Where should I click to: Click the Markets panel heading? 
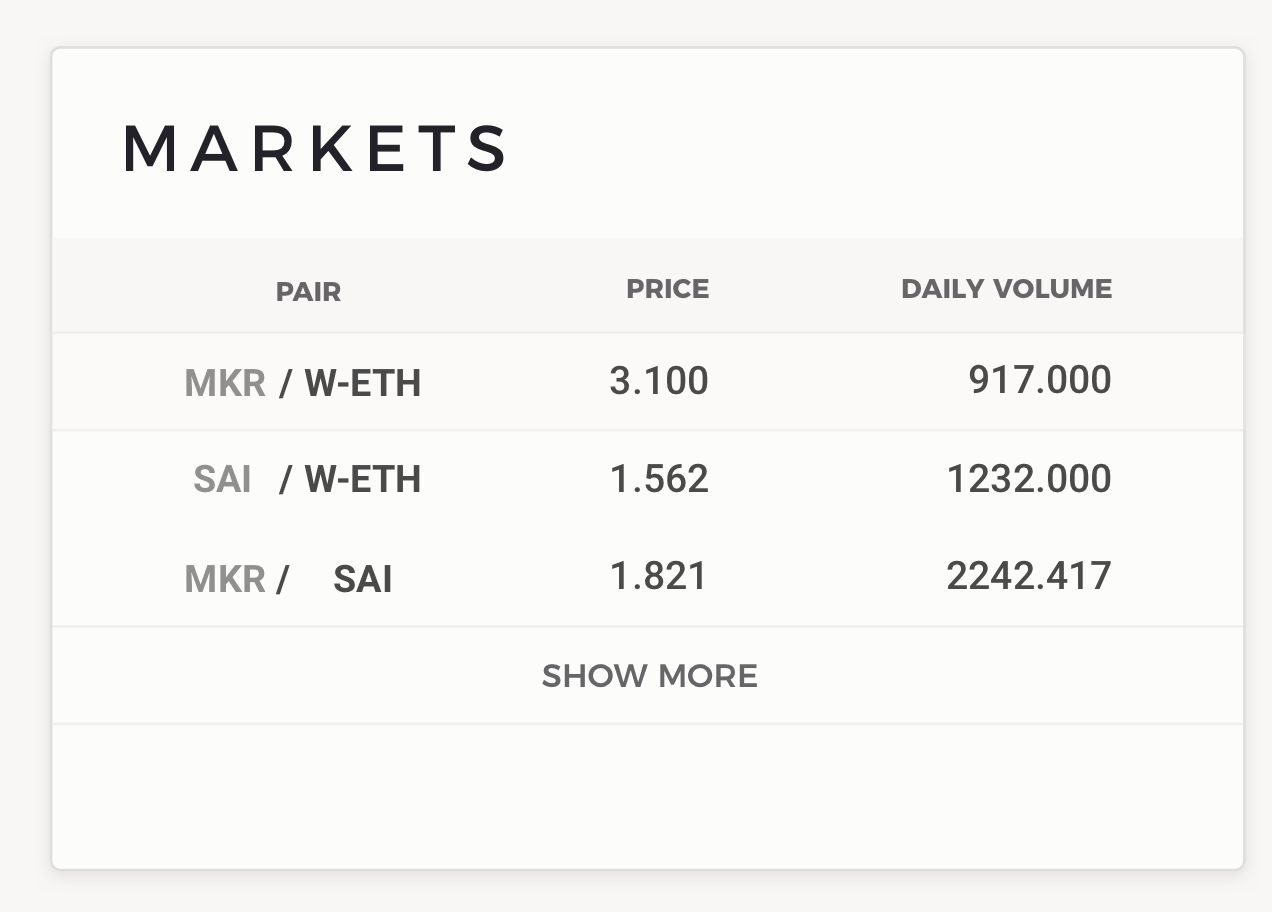coord(315,148)
